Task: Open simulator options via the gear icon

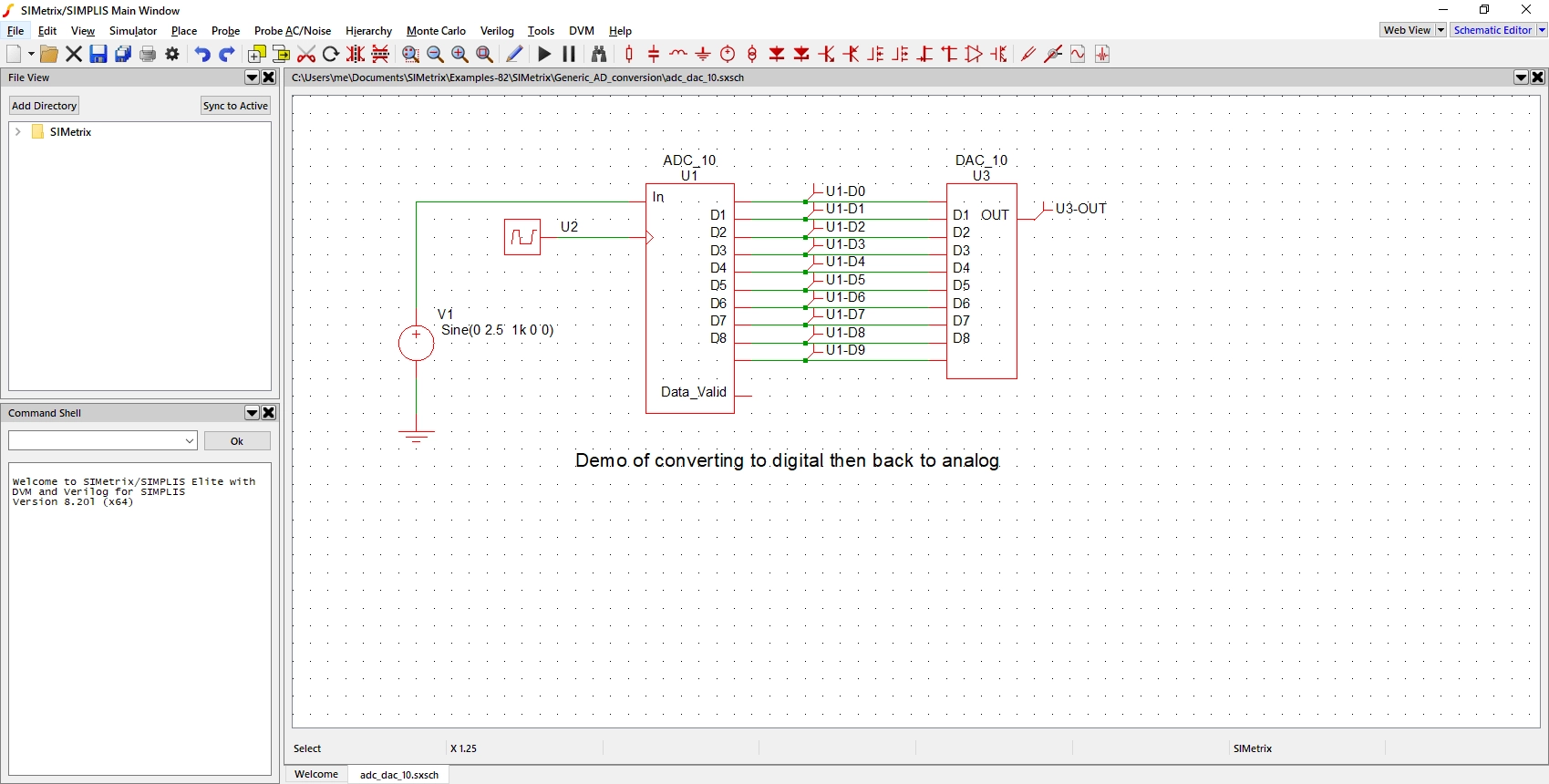Action: pyautogui.click(x=172, y=54)
